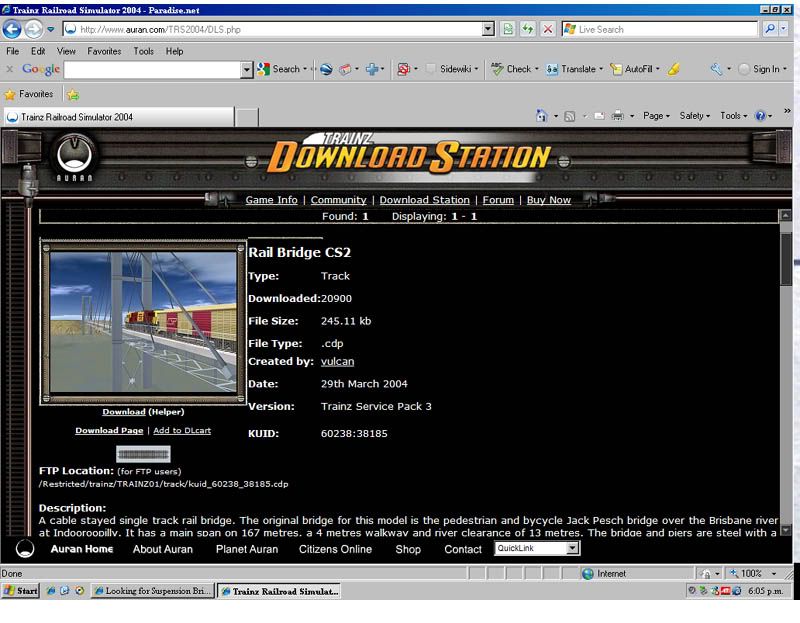Click the Google toolbar search box
800x623 pixels.
click(x=152, y=69)
